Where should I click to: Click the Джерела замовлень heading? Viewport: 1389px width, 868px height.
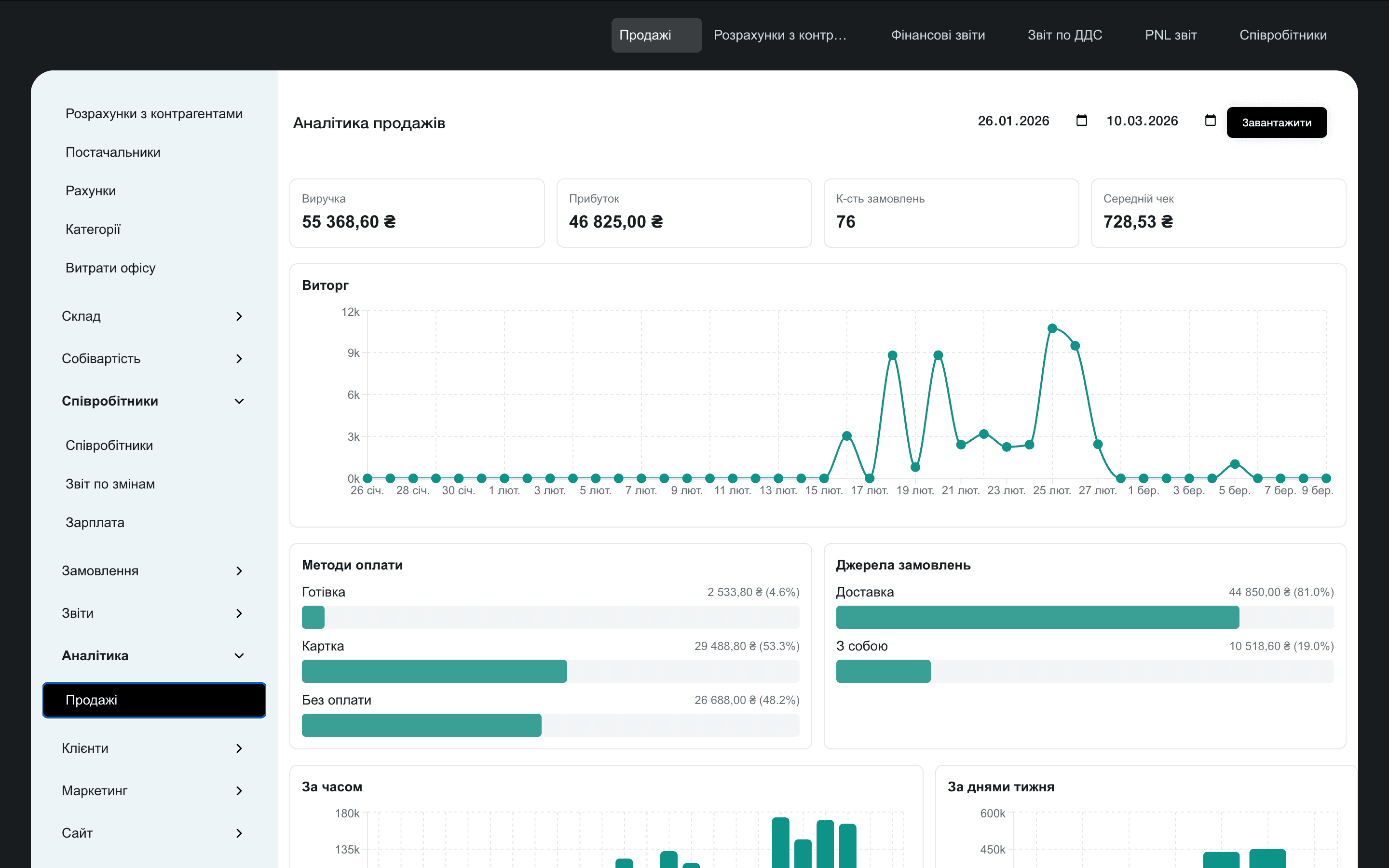click(903, 565)
